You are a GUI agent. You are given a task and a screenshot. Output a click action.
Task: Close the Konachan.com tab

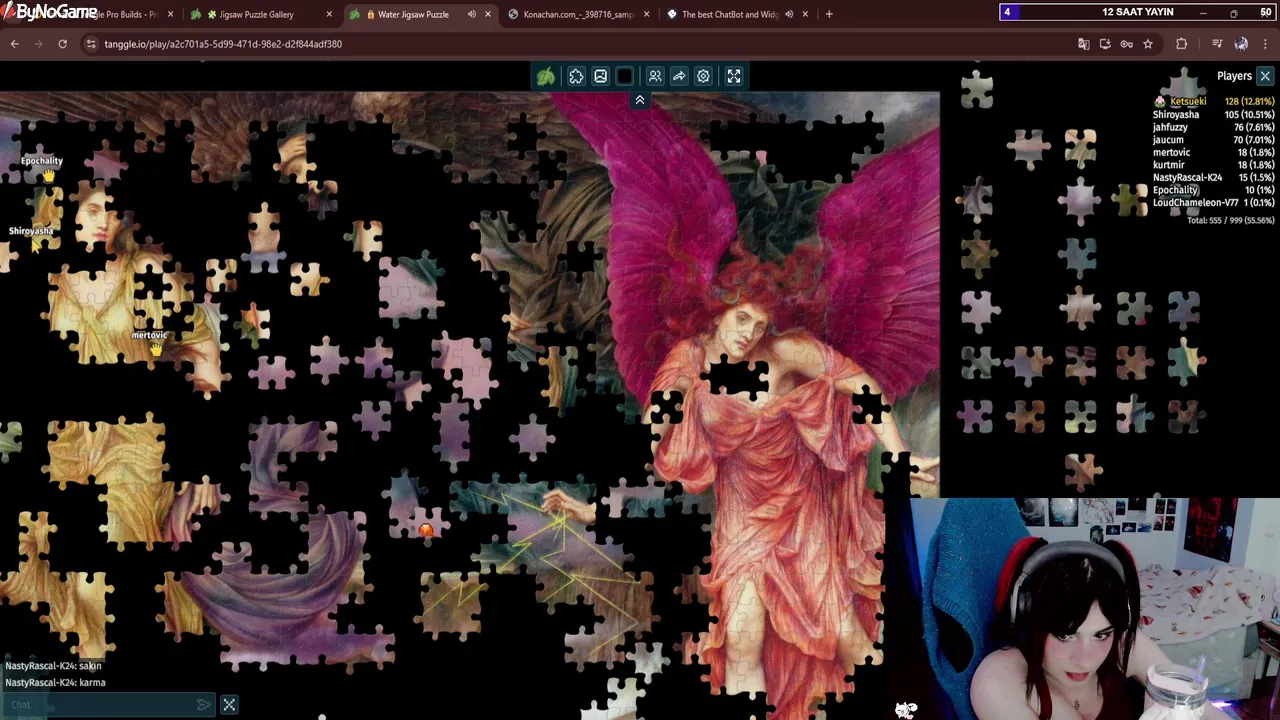(646, 14)
